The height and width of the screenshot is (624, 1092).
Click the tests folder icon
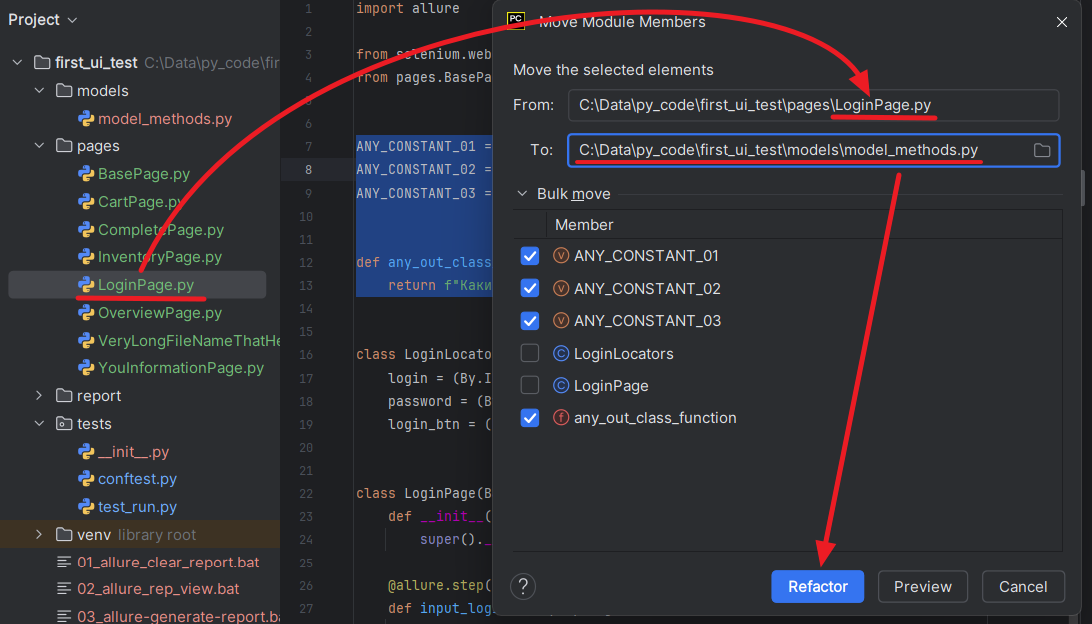tap(64, 424)
